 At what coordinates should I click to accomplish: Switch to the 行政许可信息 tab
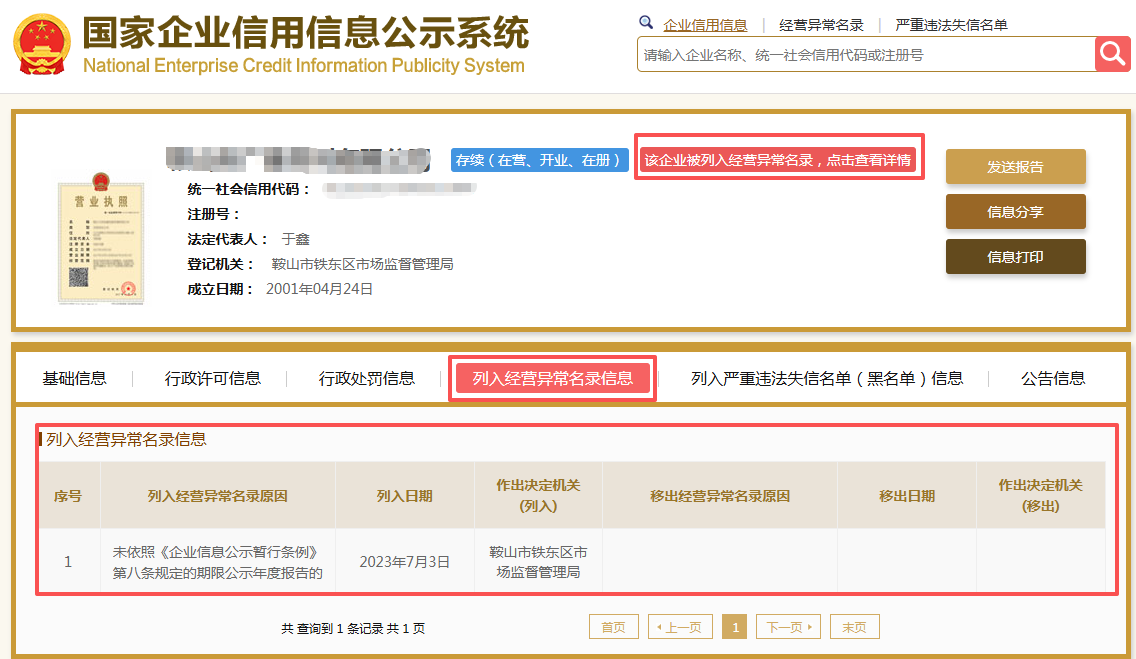click(x=213, y=378)
